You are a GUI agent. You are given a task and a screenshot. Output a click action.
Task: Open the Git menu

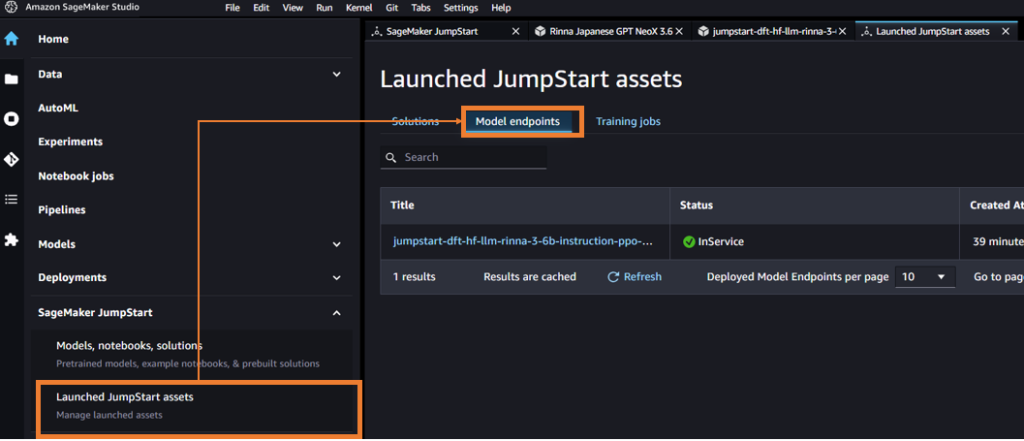coord(391,8)
